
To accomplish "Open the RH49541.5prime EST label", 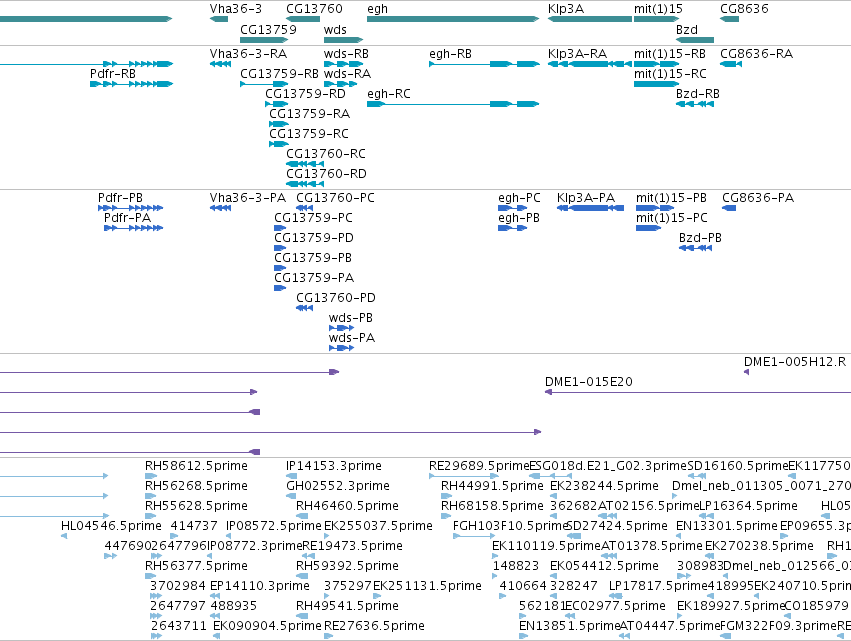I will pyautogui.click(x=347, y=606).
